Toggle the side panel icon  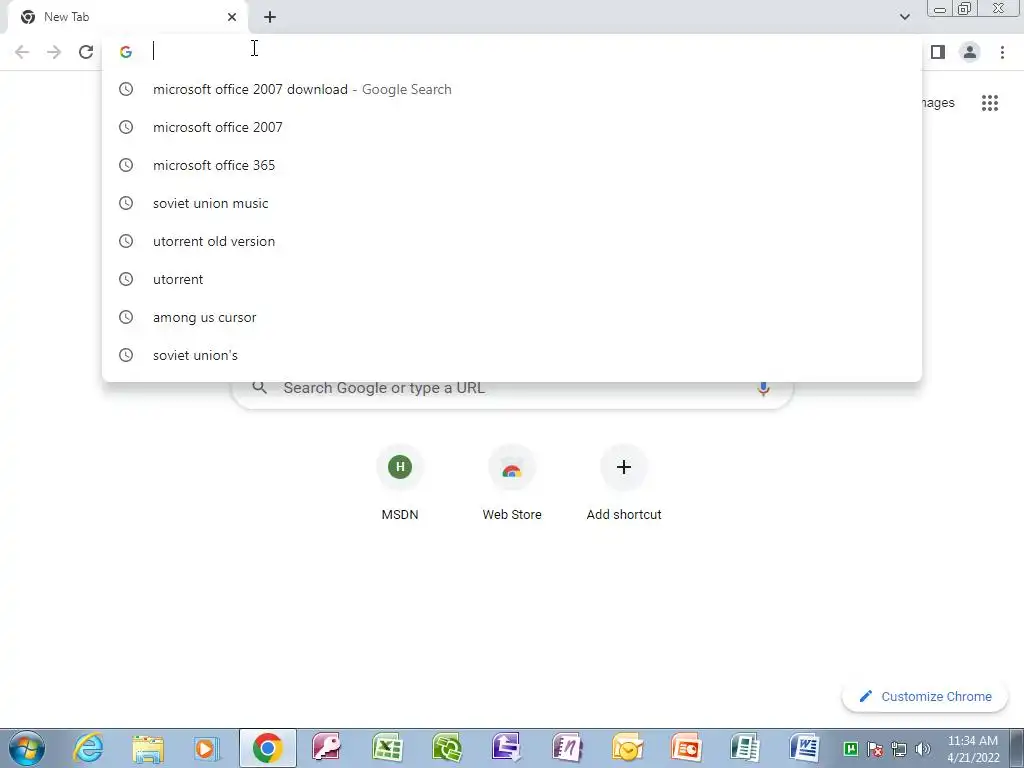[938, 52]
